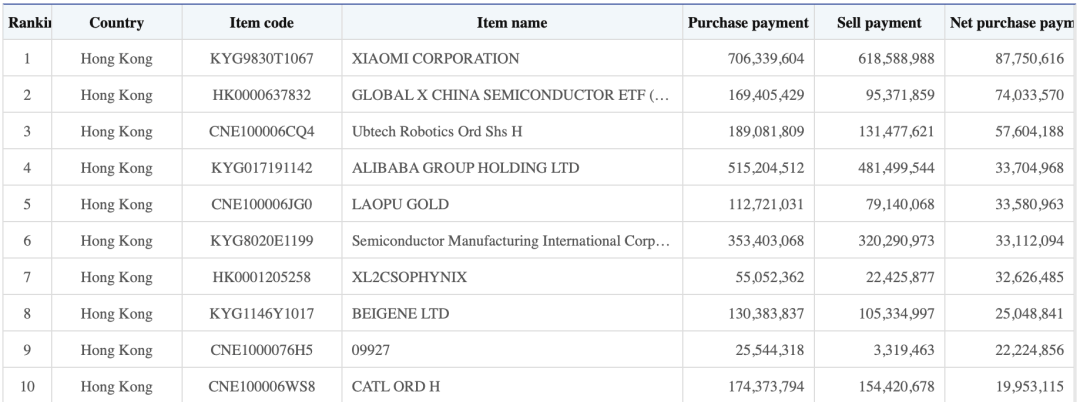Click the LAOPU GOLD item name
The image size is (1080, 402).
point(401,205)
